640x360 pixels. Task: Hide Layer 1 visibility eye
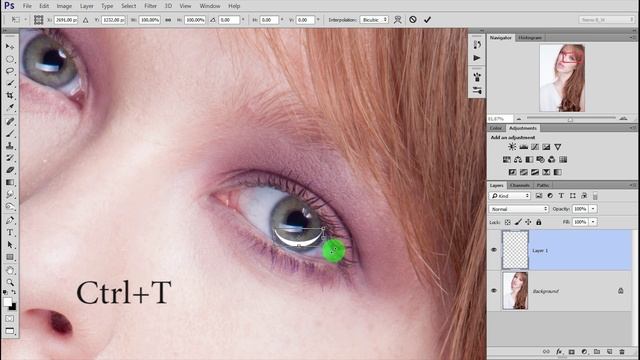(x=494, y=250)
